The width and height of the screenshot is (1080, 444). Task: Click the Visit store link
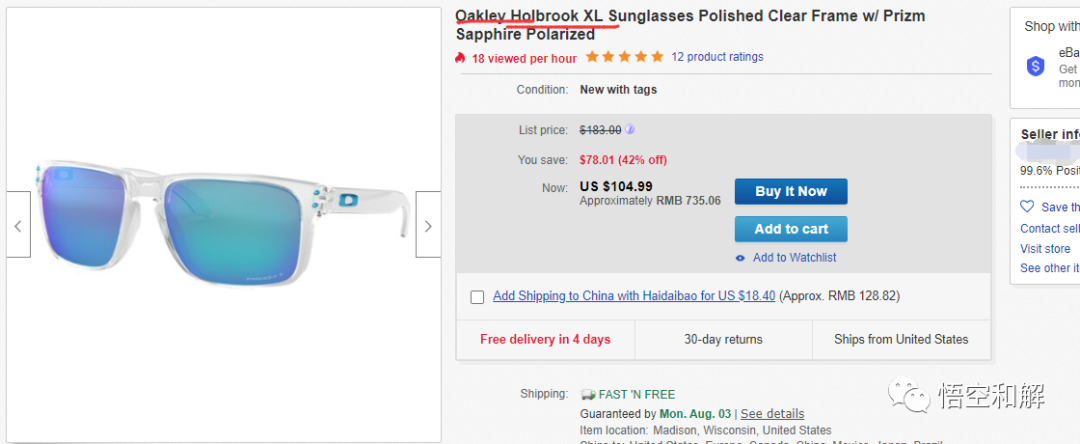(x=1045, y=249)
